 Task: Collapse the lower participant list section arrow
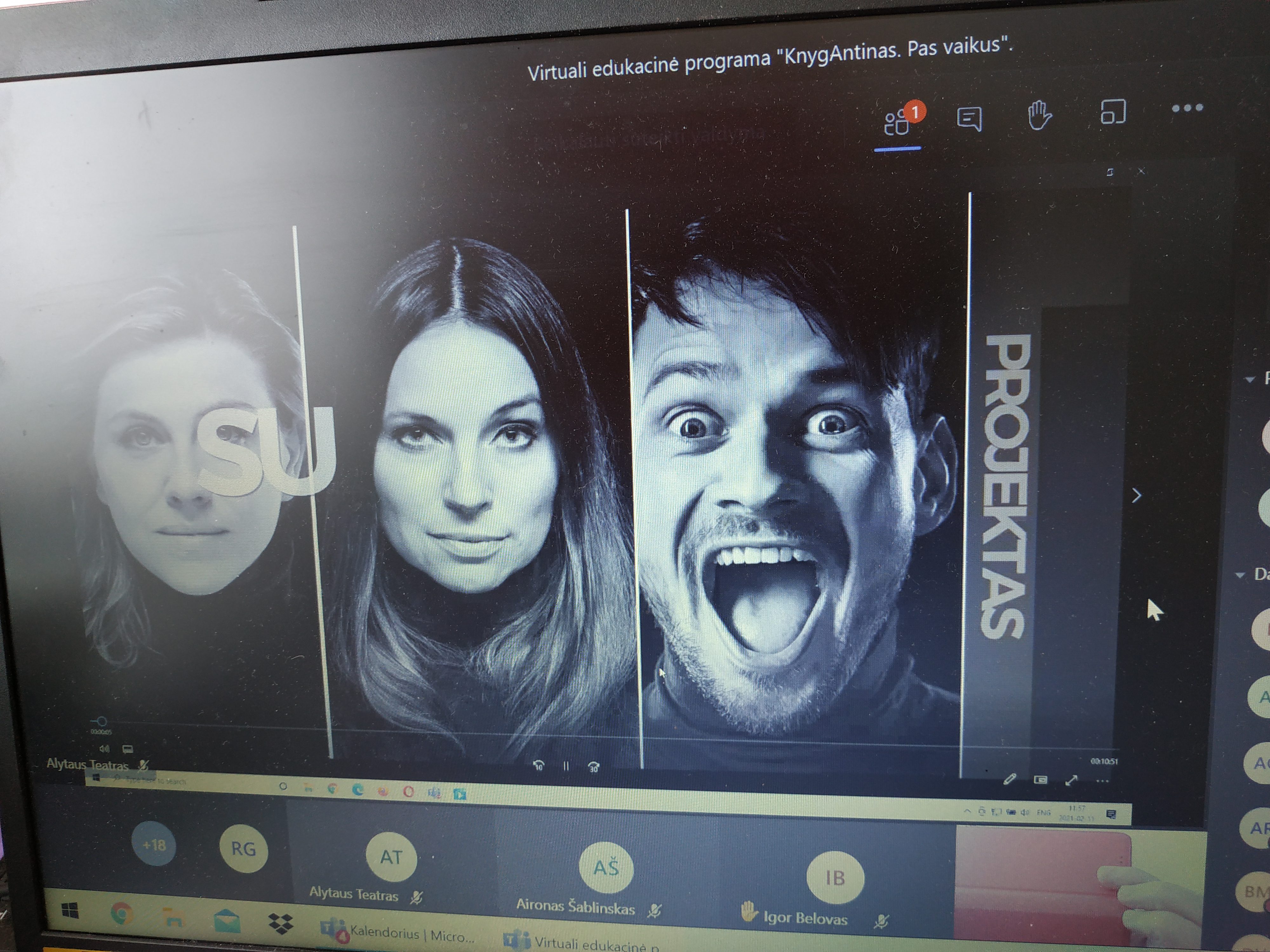tap(1240, 574)
